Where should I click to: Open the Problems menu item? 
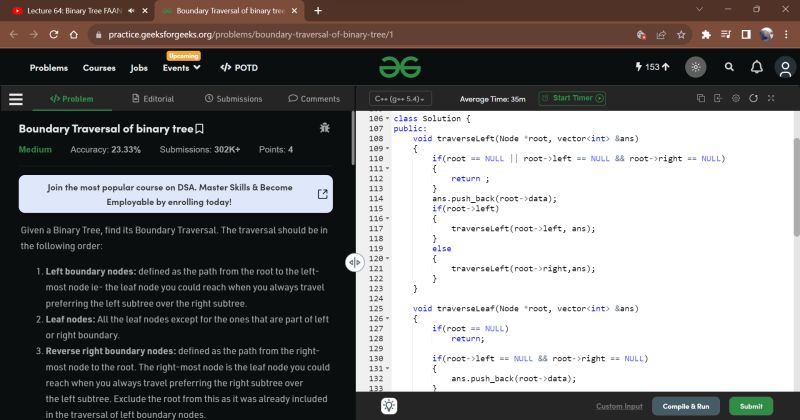48,68
